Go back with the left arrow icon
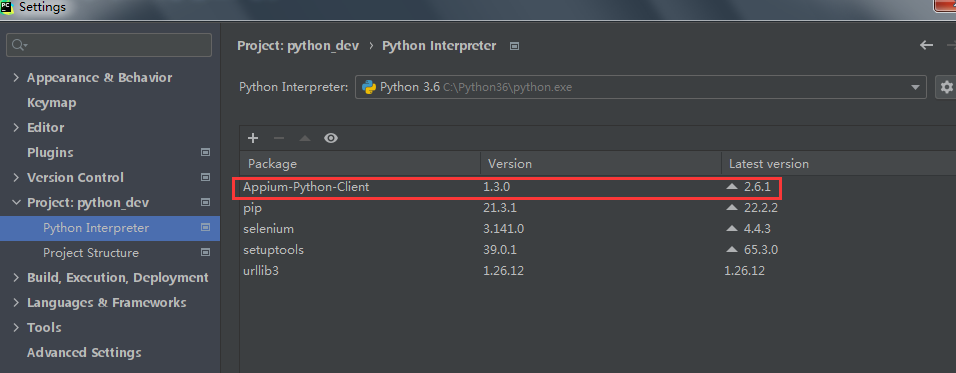This screenshot has height=373, width=956. [926, 45]
